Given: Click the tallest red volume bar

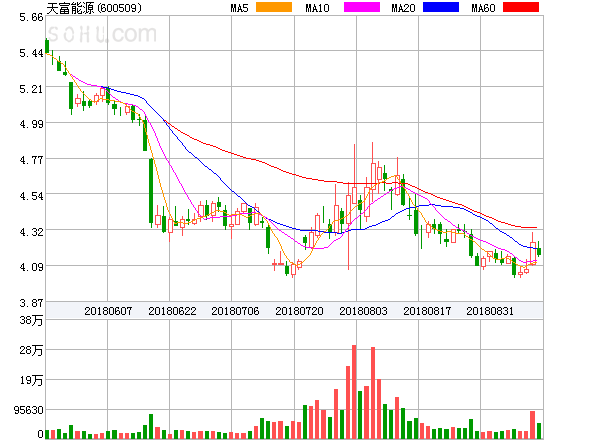Looking at the screenshot, I should click(x=354, y=392).
